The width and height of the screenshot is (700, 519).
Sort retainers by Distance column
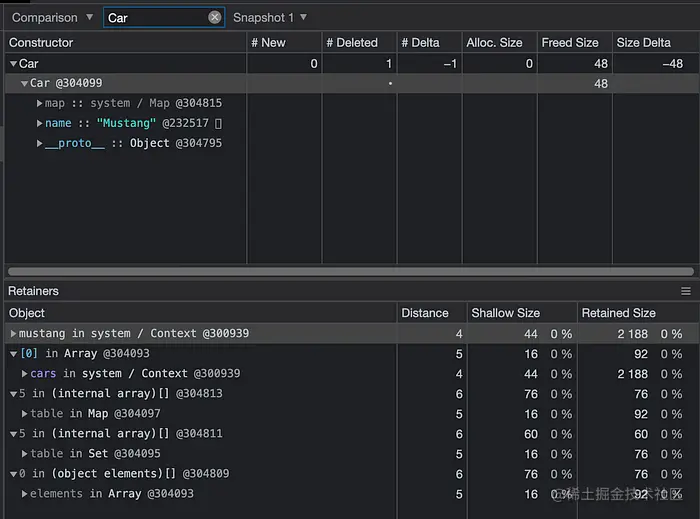pos(432,313)
